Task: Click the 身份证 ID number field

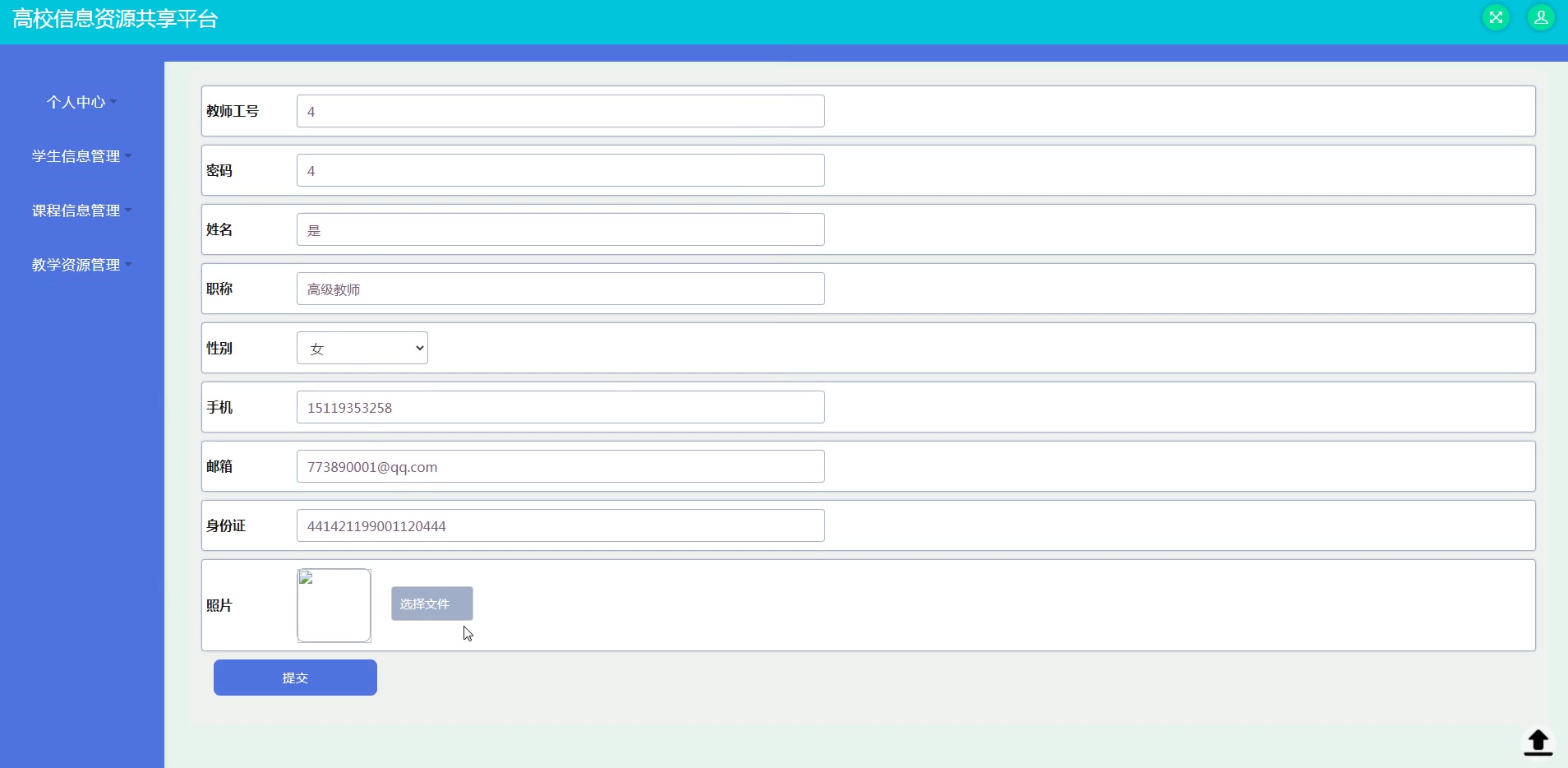Action: (560, 525)
